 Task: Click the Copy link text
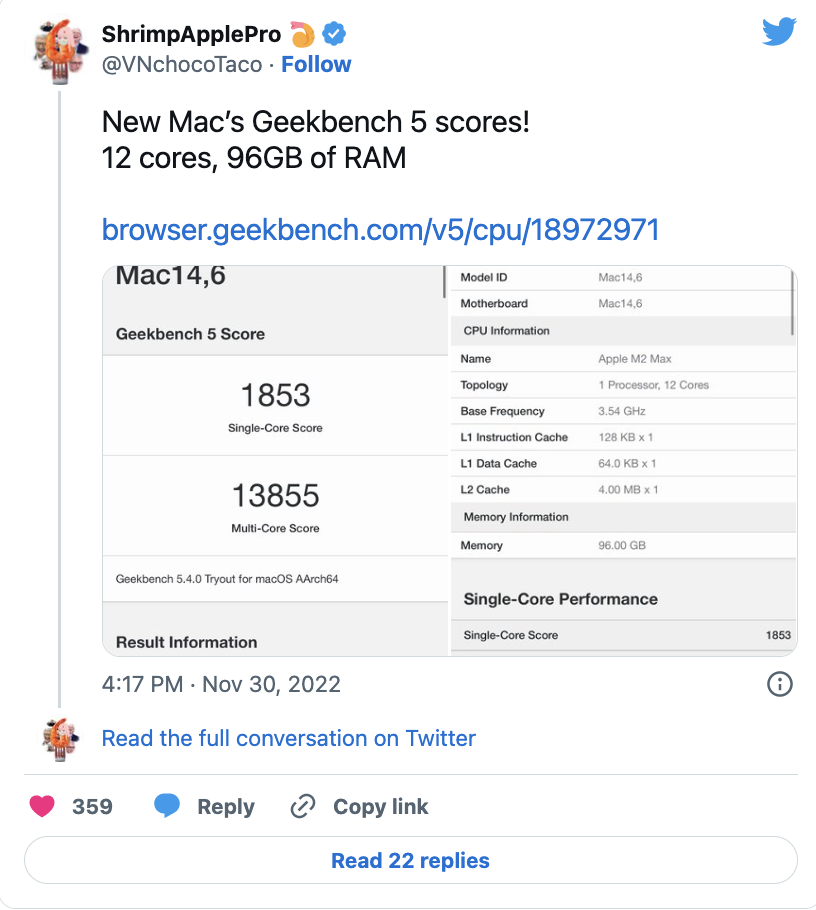coord(380,807)
